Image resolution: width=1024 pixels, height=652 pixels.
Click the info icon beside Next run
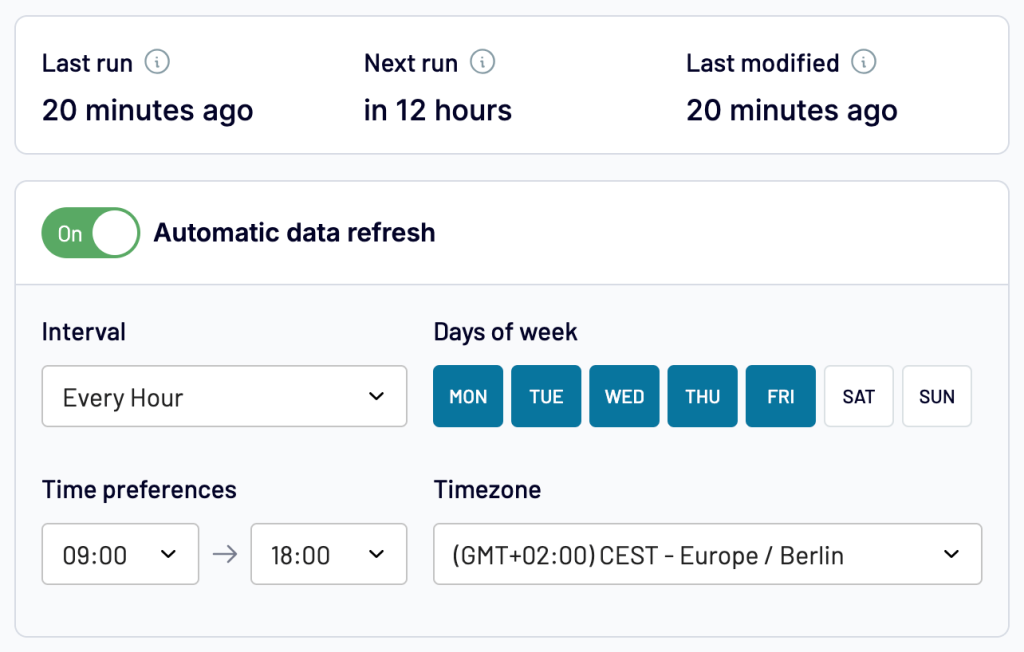coord(482,63)
